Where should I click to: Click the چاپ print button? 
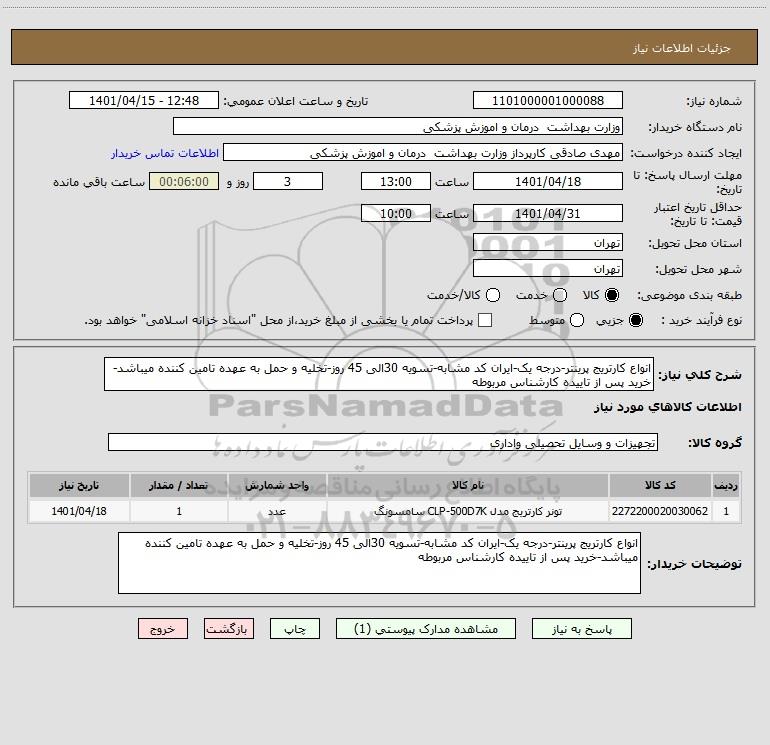[x=295, y=629]
